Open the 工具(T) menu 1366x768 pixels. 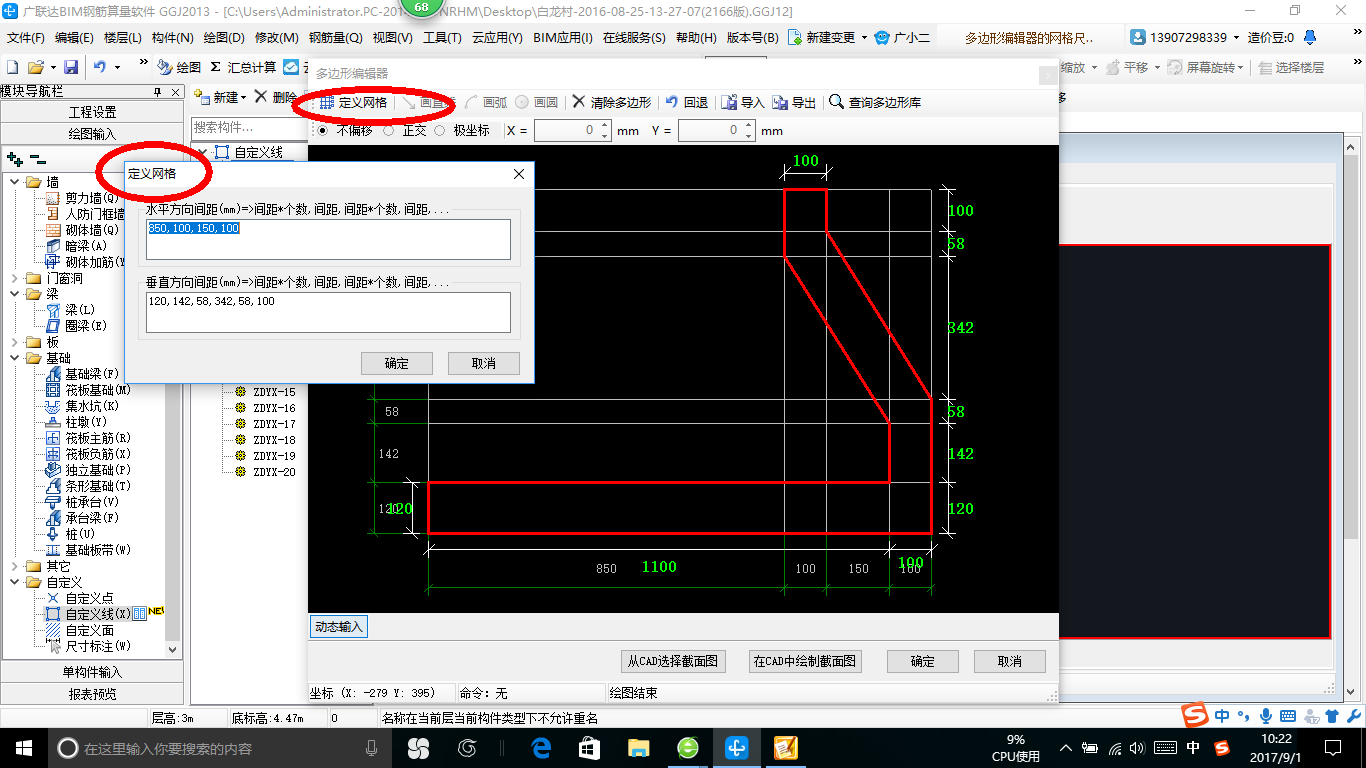[x=442, y=37]
